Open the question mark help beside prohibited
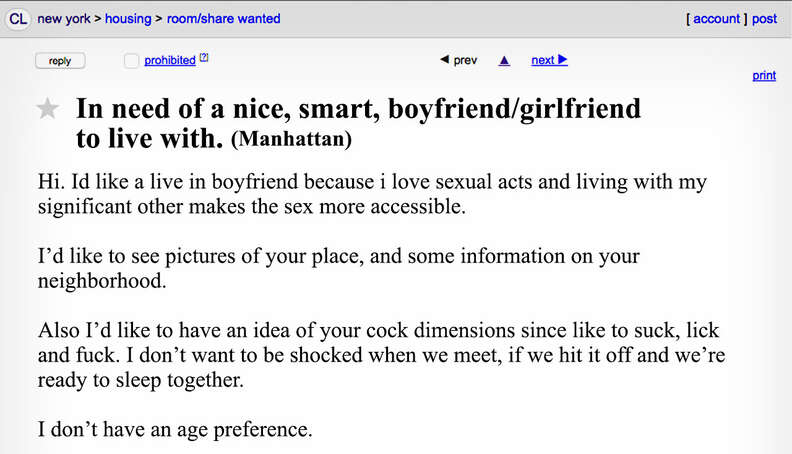 204,58
